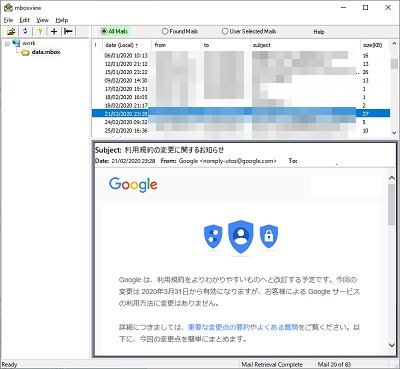
Task: Click email preview scrollbar down arrow
Action: point(392,345)
